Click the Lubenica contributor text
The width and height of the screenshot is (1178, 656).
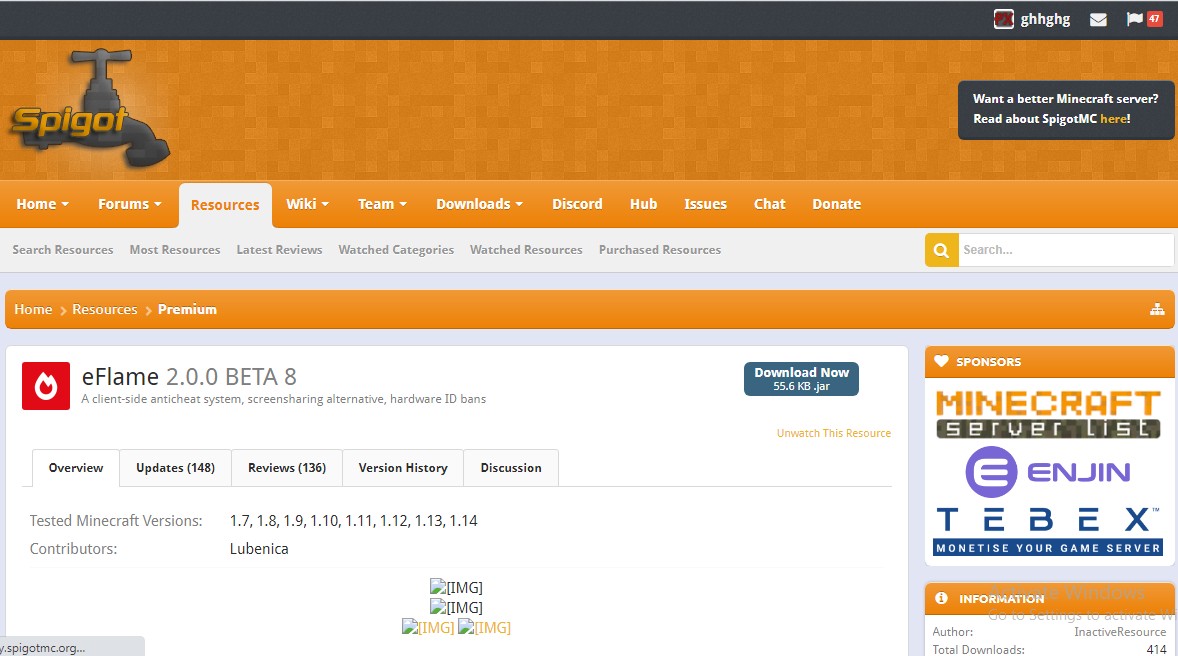[x=259, y=549]
